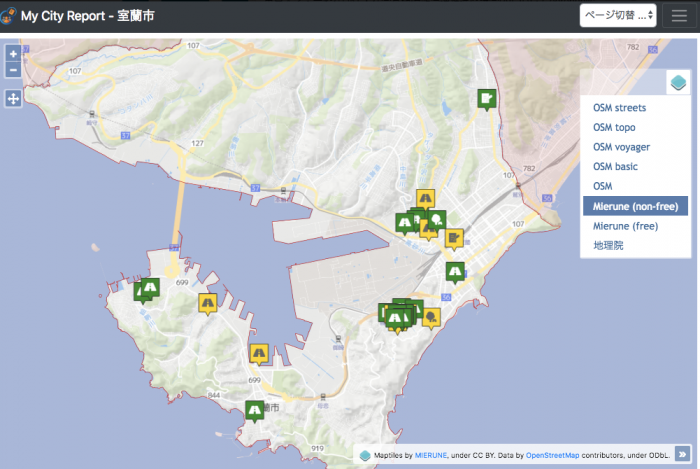Zoom out of the map

pyautogui.click(x=13, y=70)
